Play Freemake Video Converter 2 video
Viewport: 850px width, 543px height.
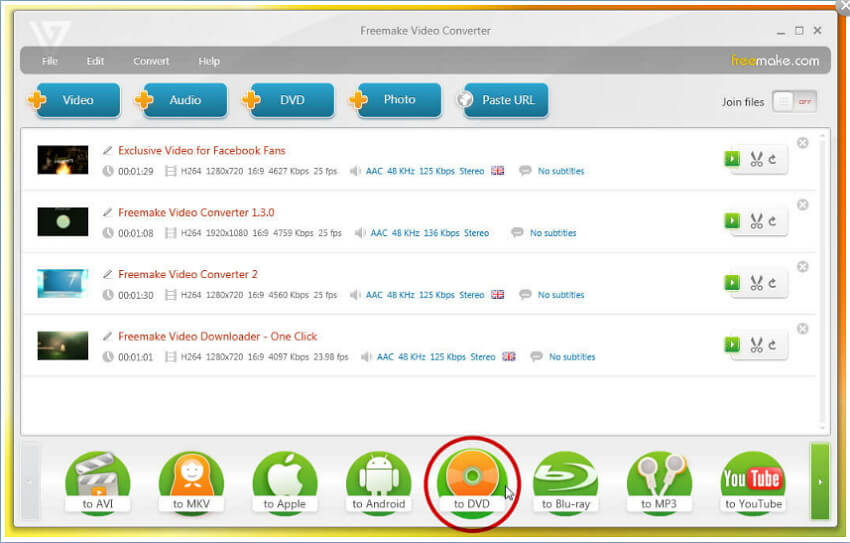point(732,282)
